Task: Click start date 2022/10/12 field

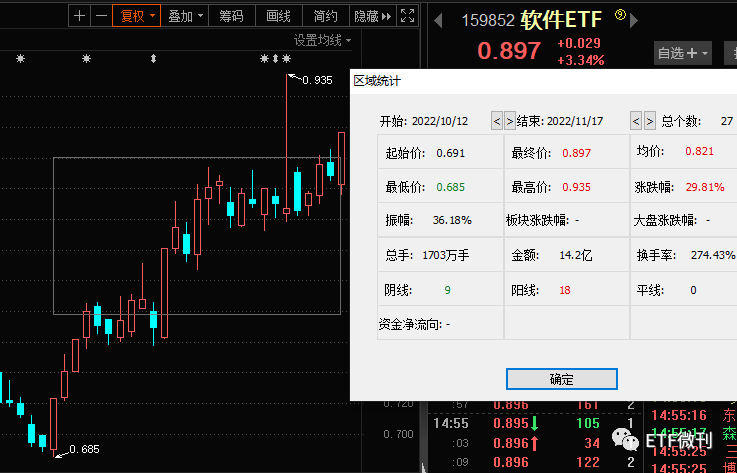Action: (x=440, y=121)
